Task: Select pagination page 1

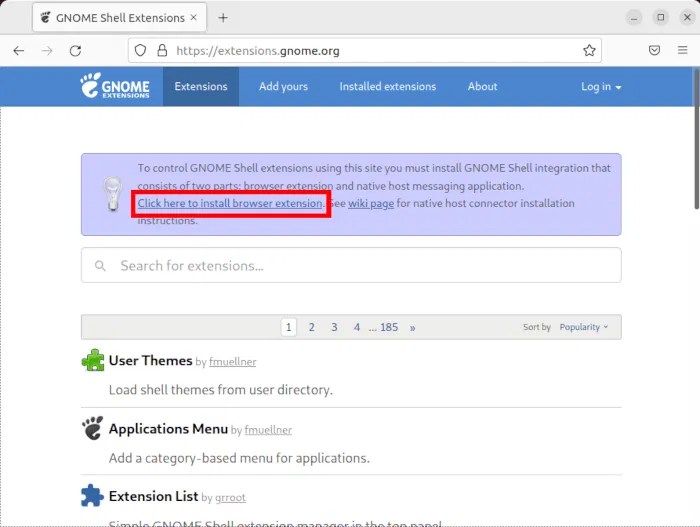Action: [x=289, y=327]
